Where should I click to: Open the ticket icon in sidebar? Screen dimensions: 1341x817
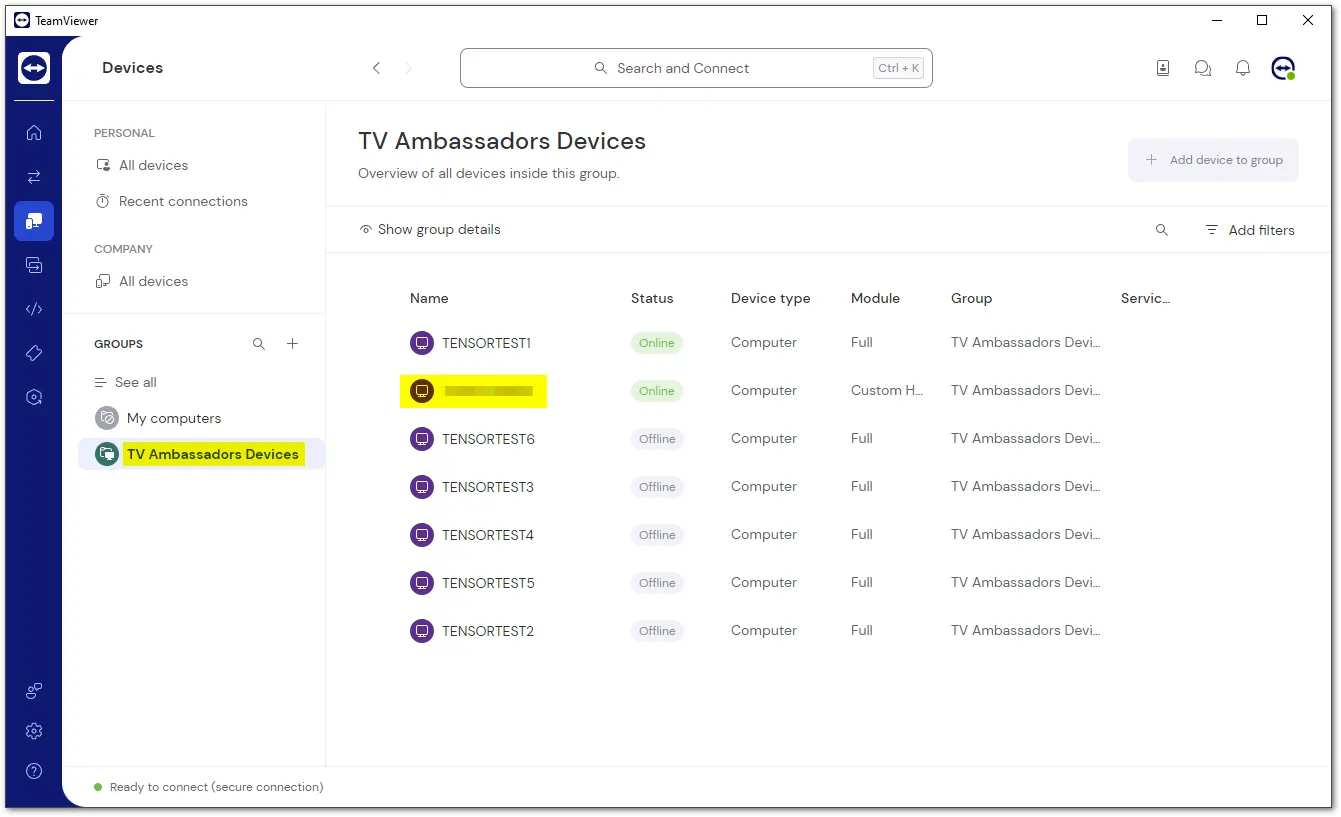(x=34, y=353)
